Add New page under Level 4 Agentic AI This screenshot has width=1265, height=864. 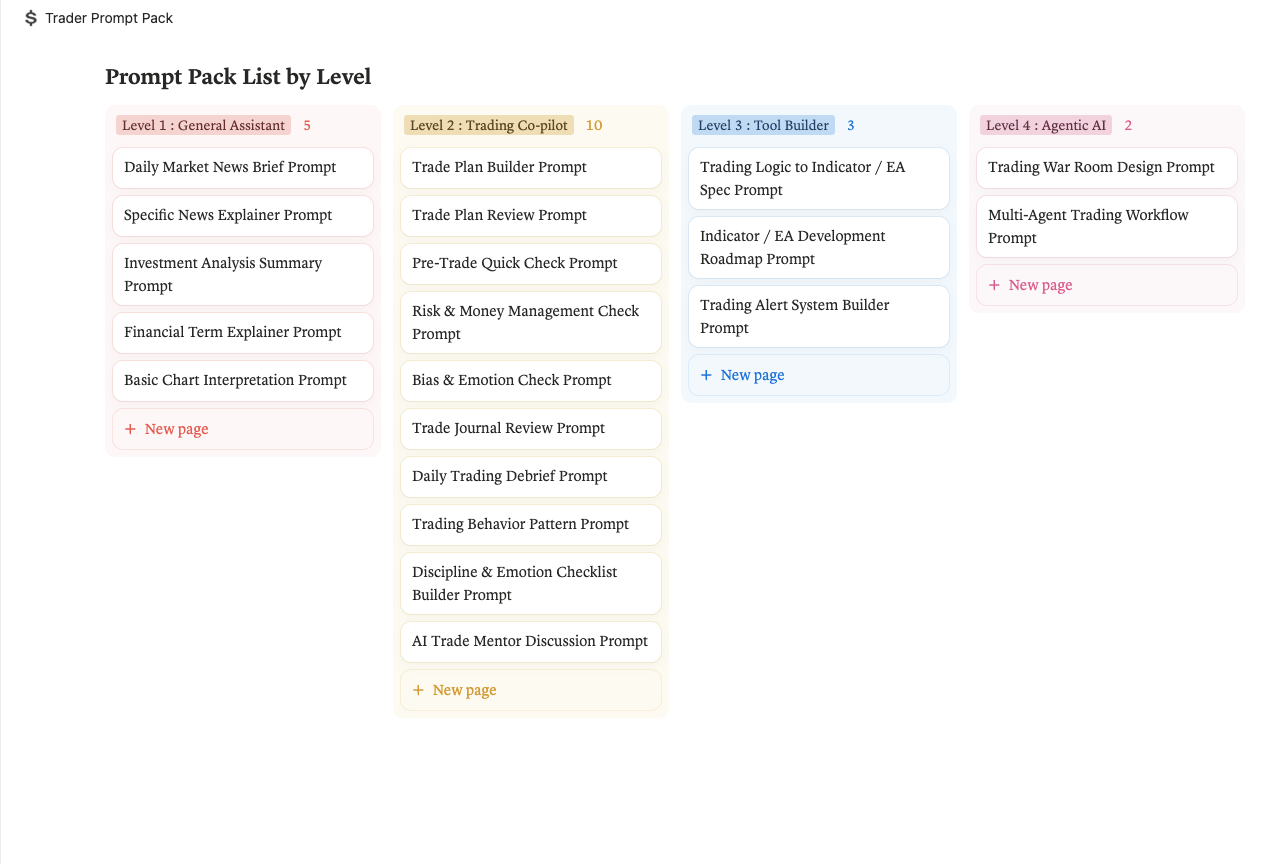[1107, 285]
